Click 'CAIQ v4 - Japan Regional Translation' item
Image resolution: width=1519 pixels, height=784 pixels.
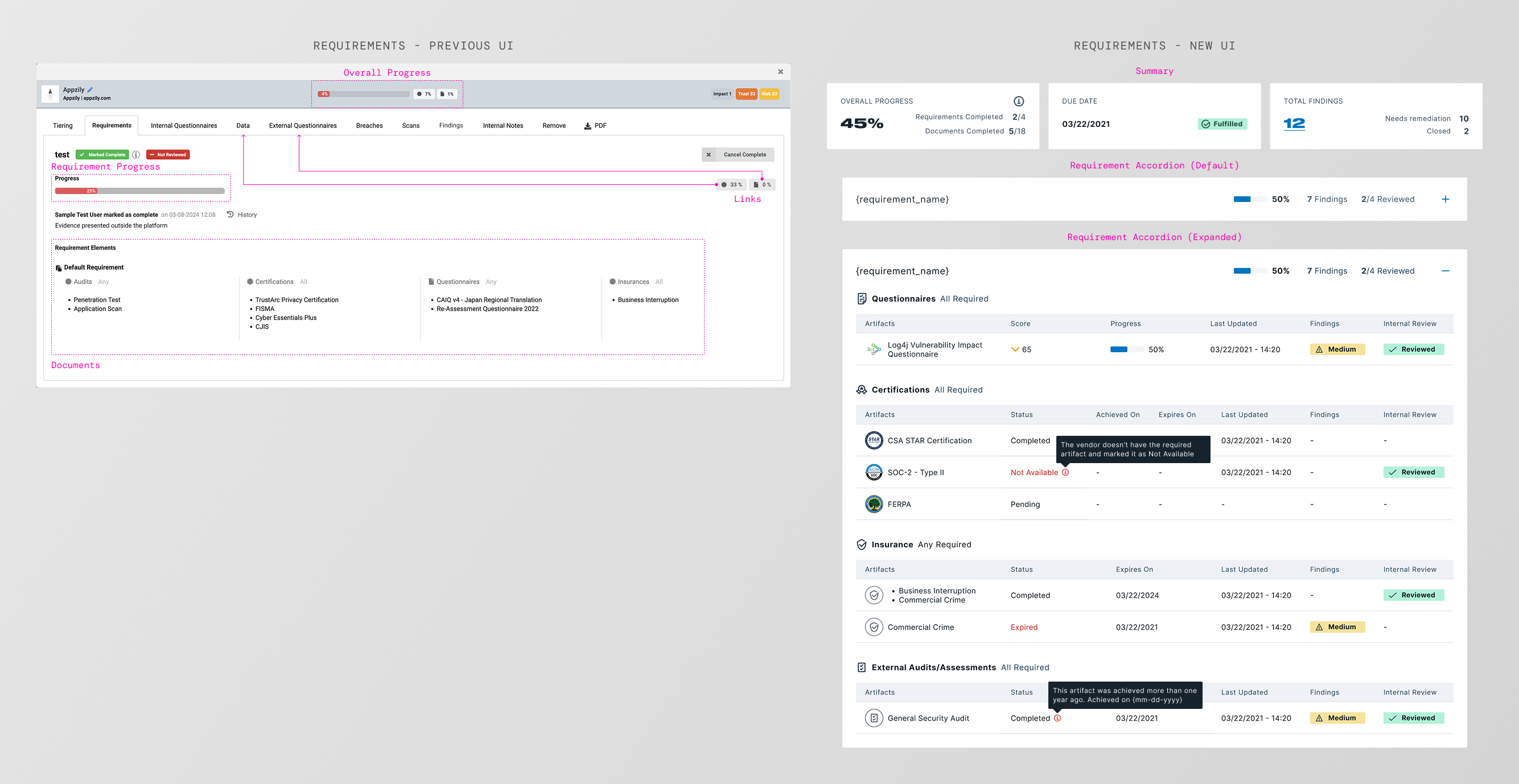pos(489,300)
